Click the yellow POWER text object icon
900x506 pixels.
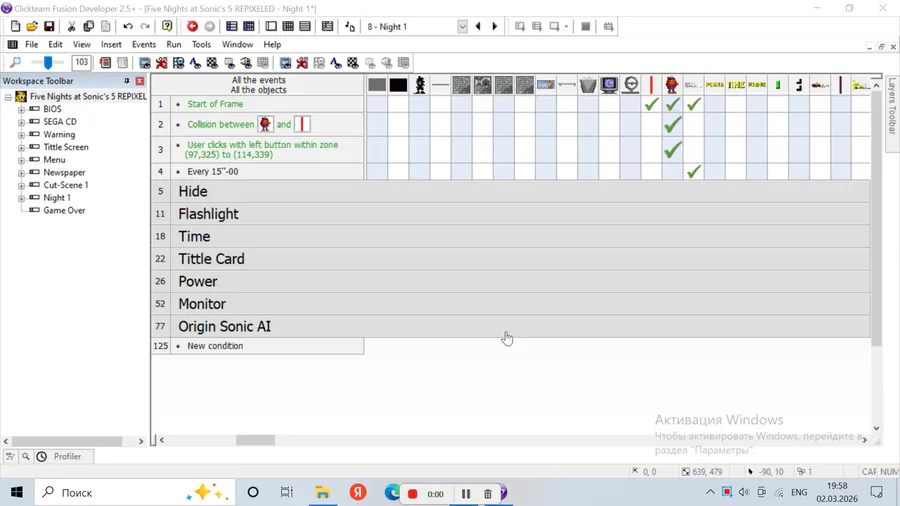(715, 85)
